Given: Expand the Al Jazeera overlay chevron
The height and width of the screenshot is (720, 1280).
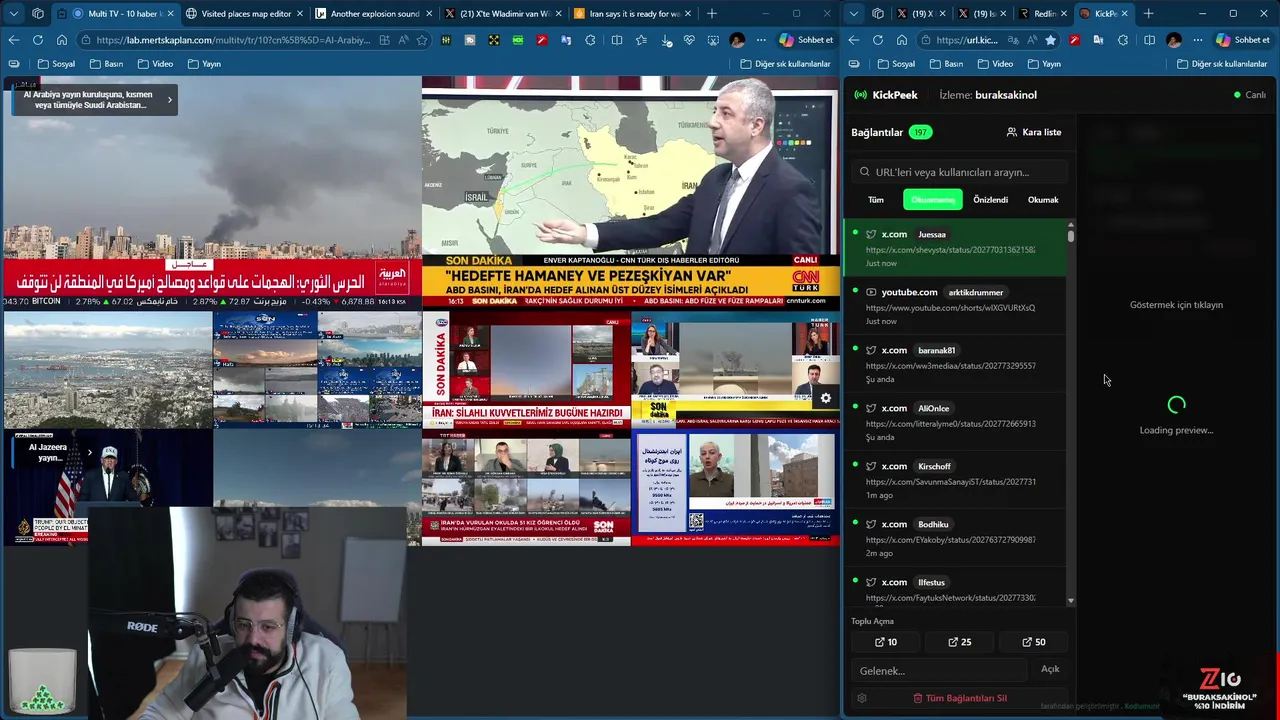Looking at the screenshot, I should click(89, 452).
